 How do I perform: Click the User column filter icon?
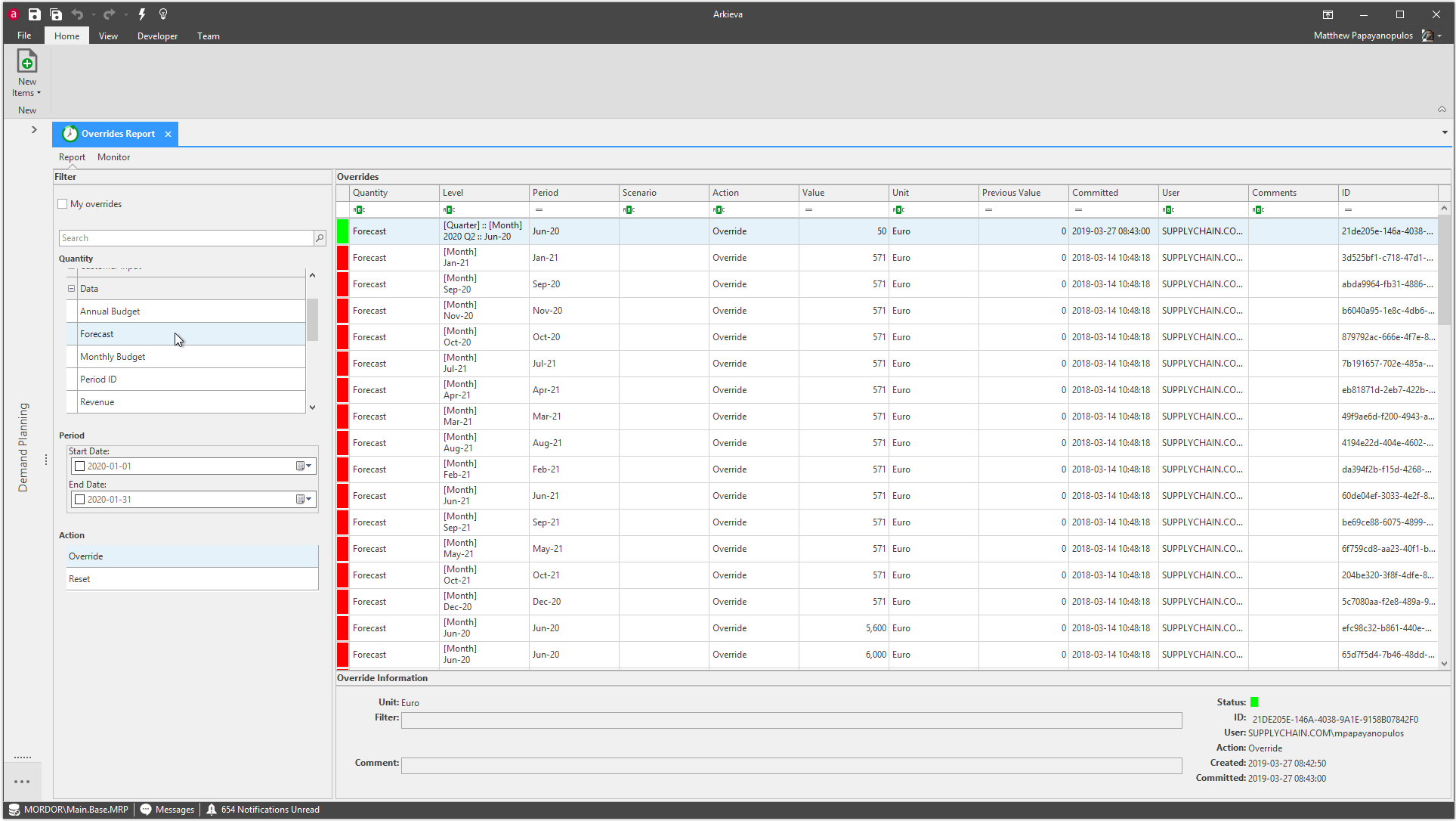point(1168,209)
